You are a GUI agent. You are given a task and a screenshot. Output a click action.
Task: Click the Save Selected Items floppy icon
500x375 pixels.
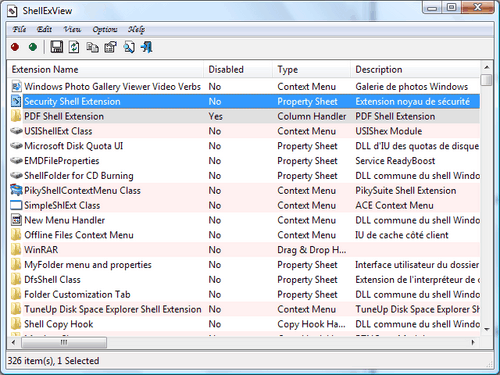pyautogui.click(x=57, y=47)
